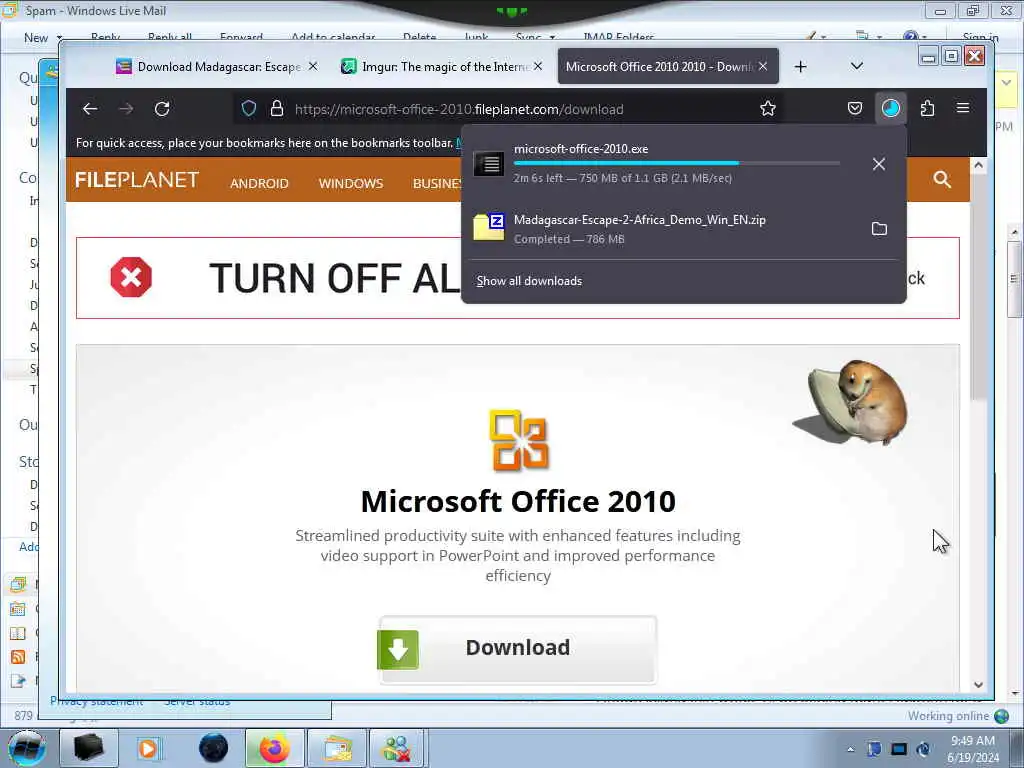Expand the list all tabs chevron
Viewport: 1024px width, 768px height.
coord(857,66)
